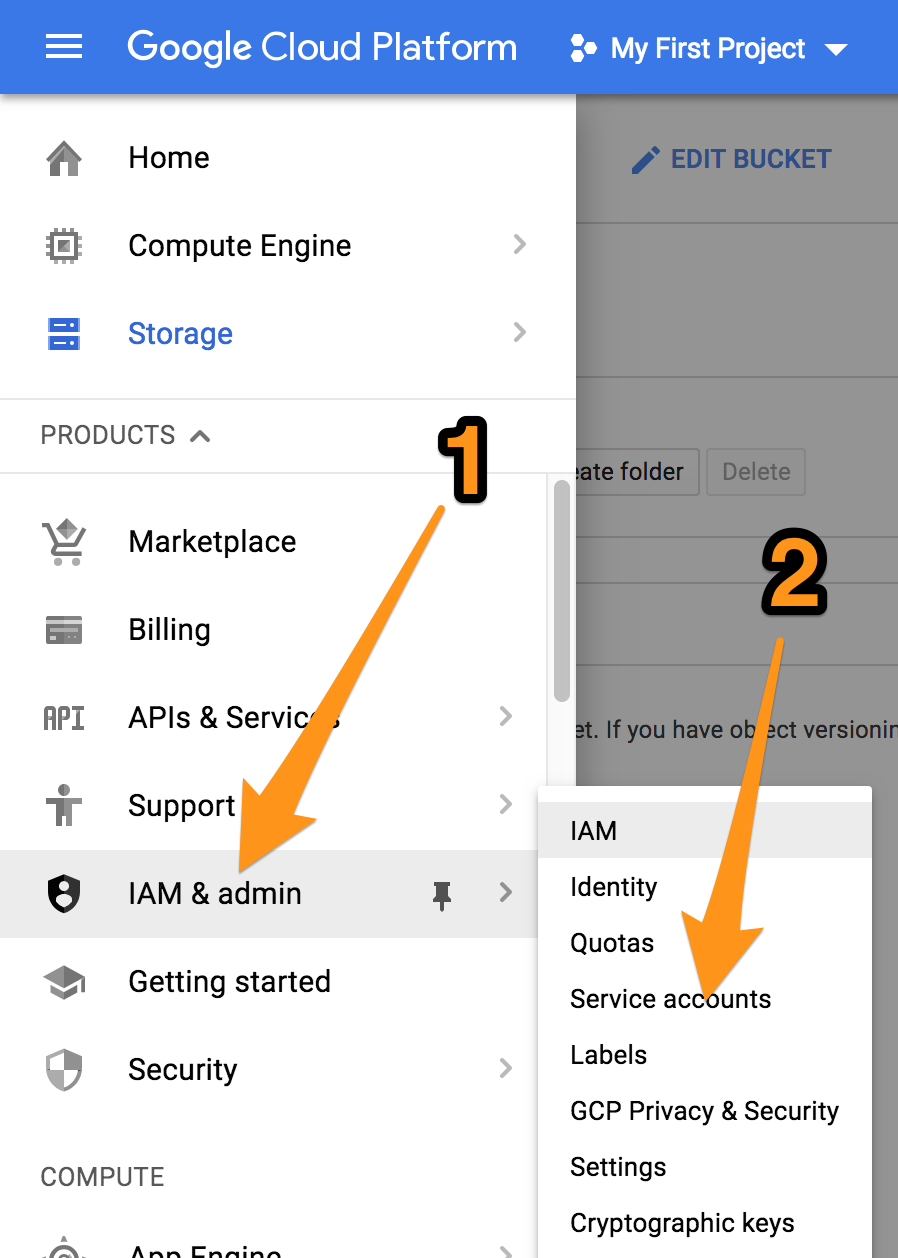Open Service accounts from the submenu
The image size is (898, 1258).
pos(705,999)
